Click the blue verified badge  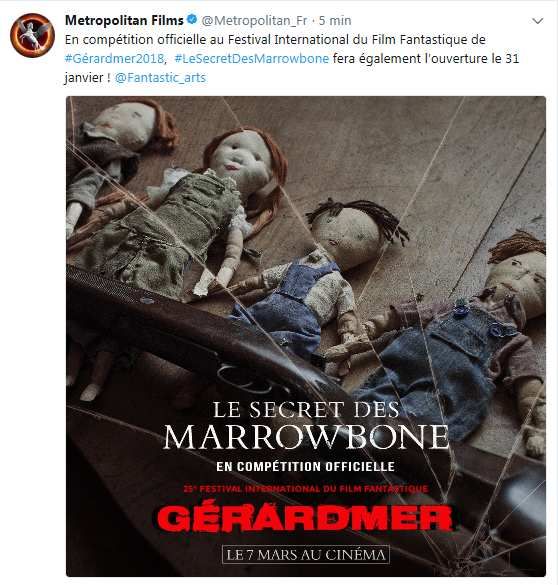point(192,20)
